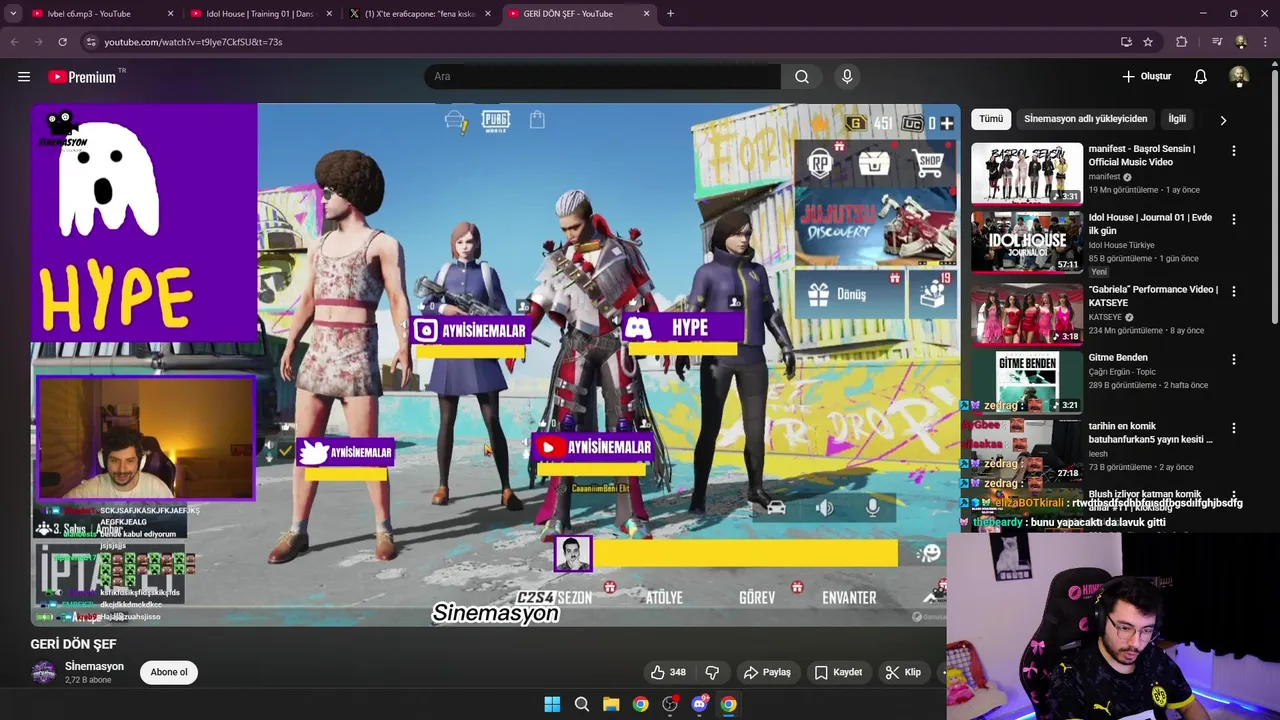Open Sinemasyon channel name link
The image size is (1280, 720).
(94, 666)
